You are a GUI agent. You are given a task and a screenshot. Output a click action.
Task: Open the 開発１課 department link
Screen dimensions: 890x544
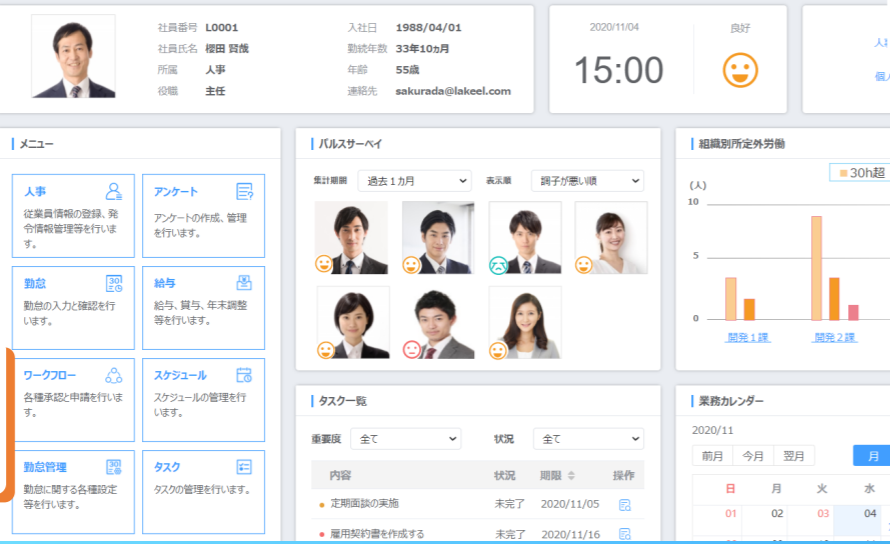[x=748, y=337]
